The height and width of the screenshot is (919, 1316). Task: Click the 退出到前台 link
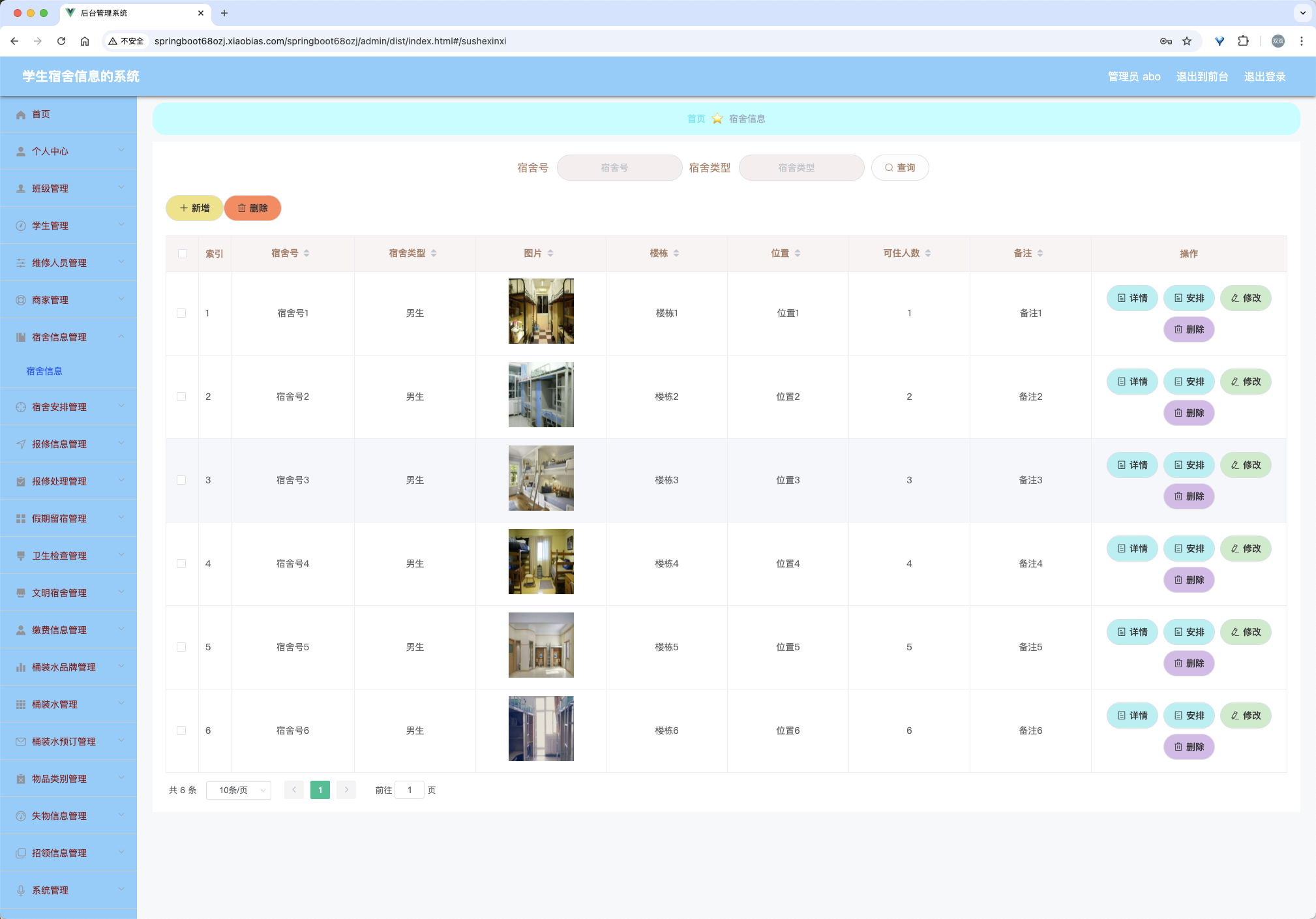[x=1202, y=77]
